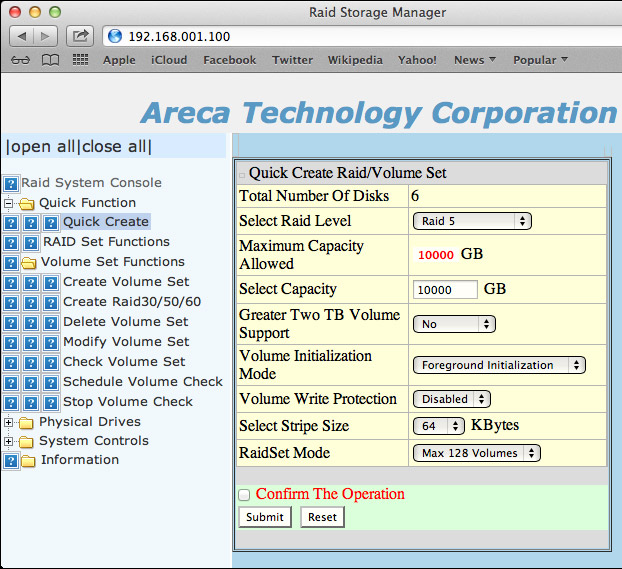Open the share button in the toolbar

[80, 37]
